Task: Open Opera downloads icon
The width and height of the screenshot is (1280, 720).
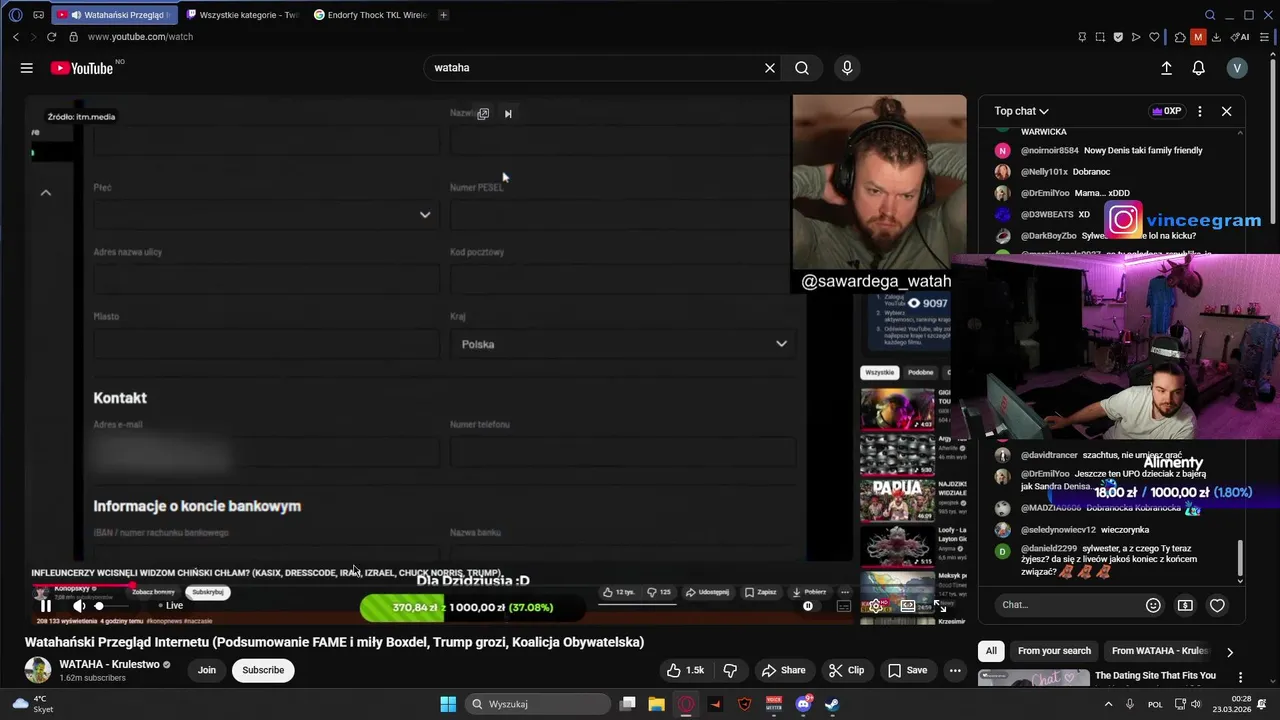Action: click(x=1216, y=37)
